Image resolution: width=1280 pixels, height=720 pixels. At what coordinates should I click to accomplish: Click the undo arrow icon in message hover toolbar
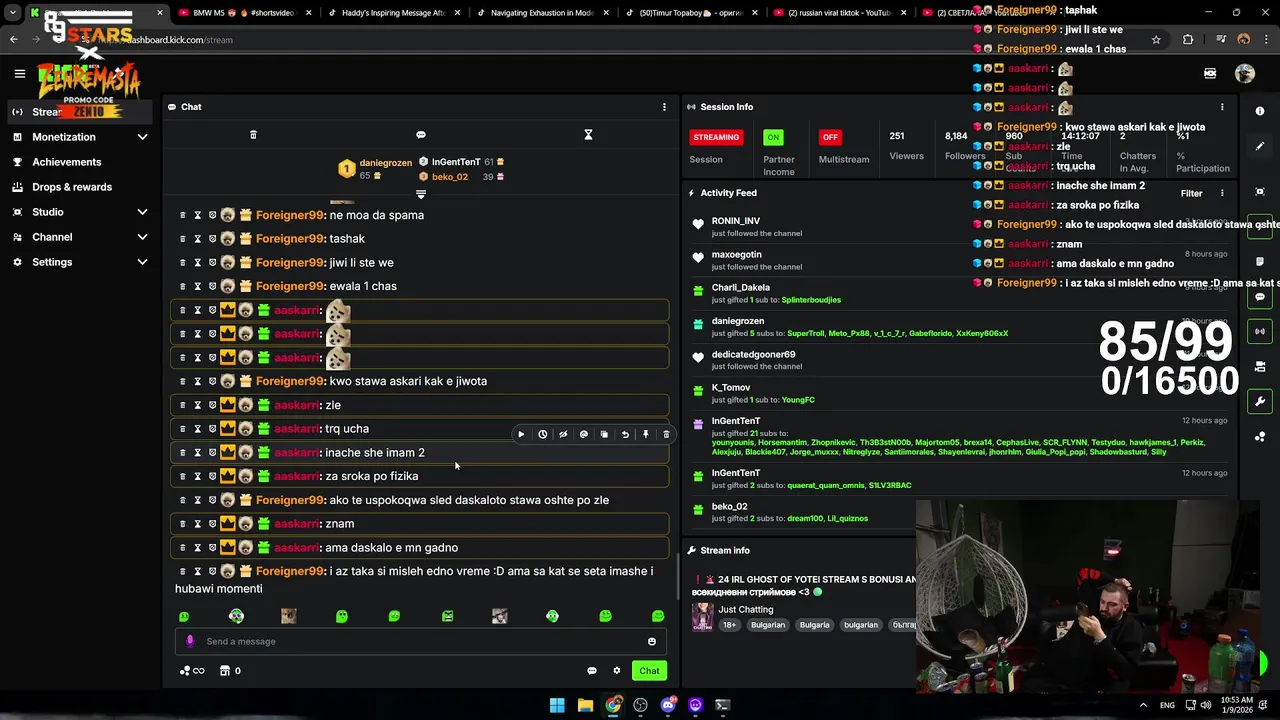625,435
